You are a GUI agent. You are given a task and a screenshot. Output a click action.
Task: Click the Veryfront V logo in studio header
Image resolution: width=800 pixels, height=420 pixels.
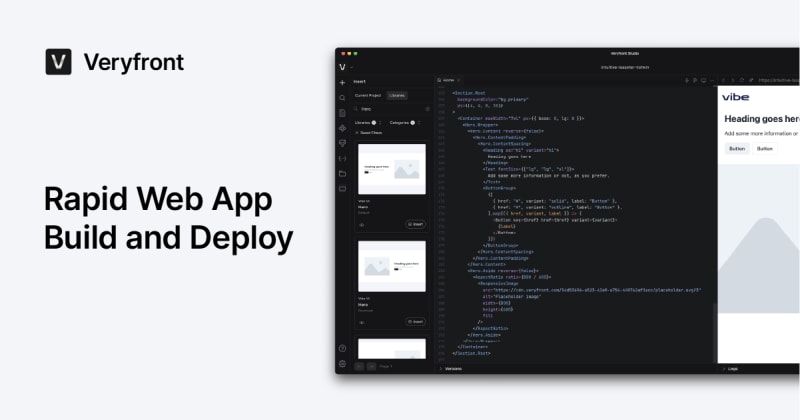pyautogui.click(x=342, y=66)
